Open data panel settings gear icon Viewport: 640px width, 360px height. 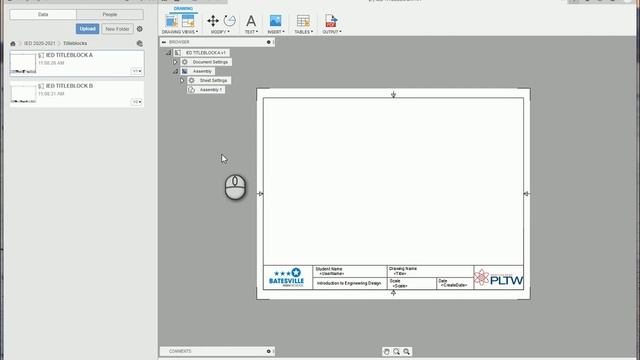coord(140,29)
